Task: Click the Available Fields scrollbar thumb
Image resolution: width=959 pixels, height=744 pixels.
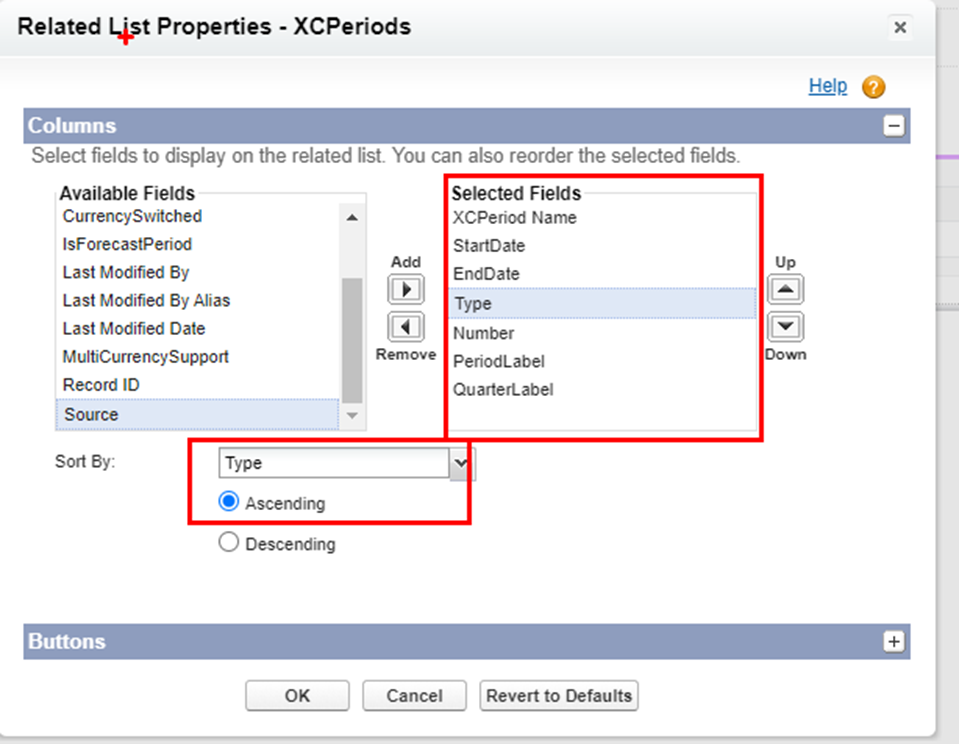Action: (x=352, y=340)
